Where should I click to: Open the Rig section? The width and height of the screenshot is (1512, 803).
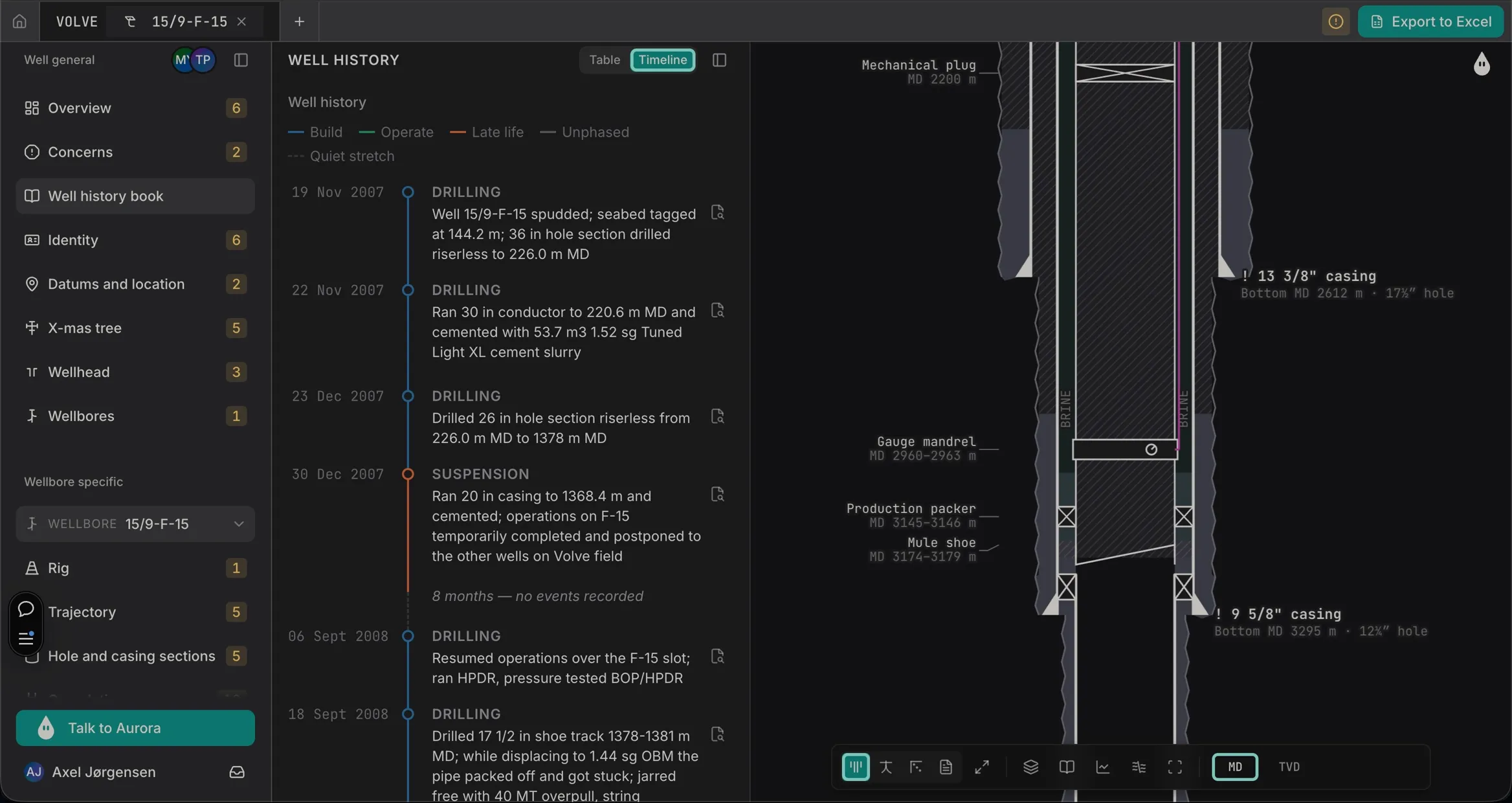(135, 568)
